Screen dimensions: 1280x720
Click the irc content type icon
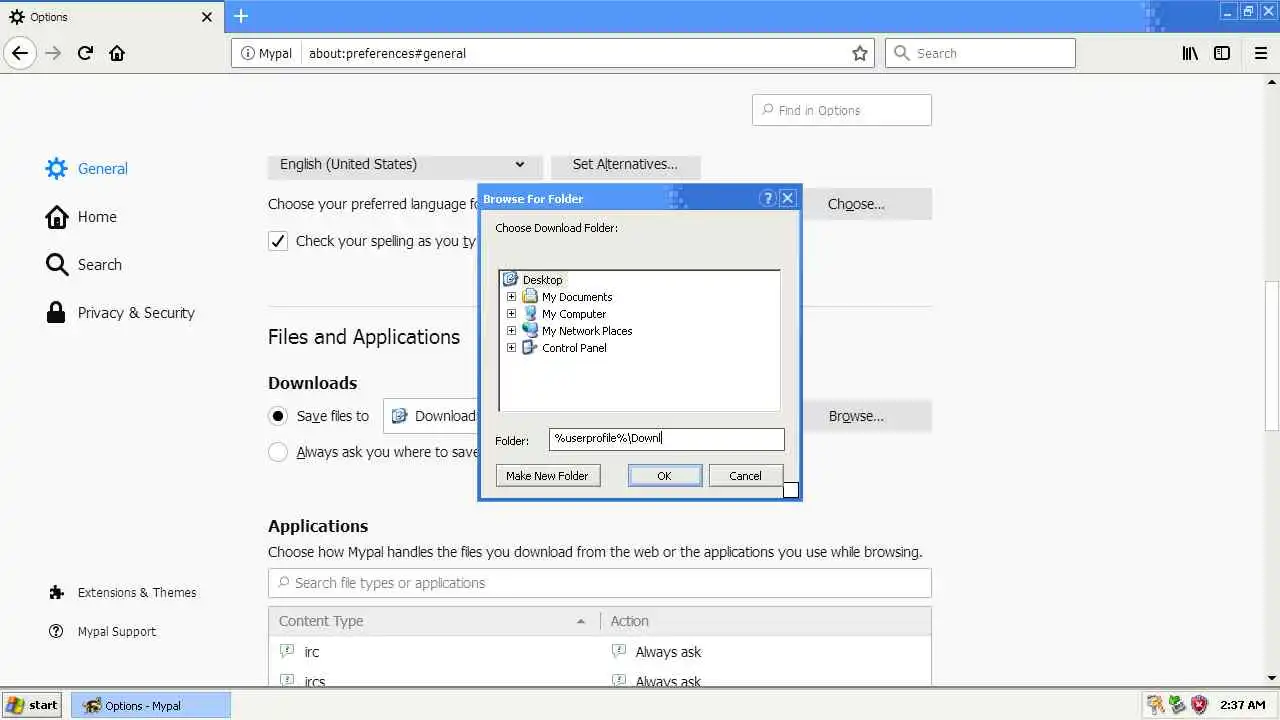click(x=287, y=651)
